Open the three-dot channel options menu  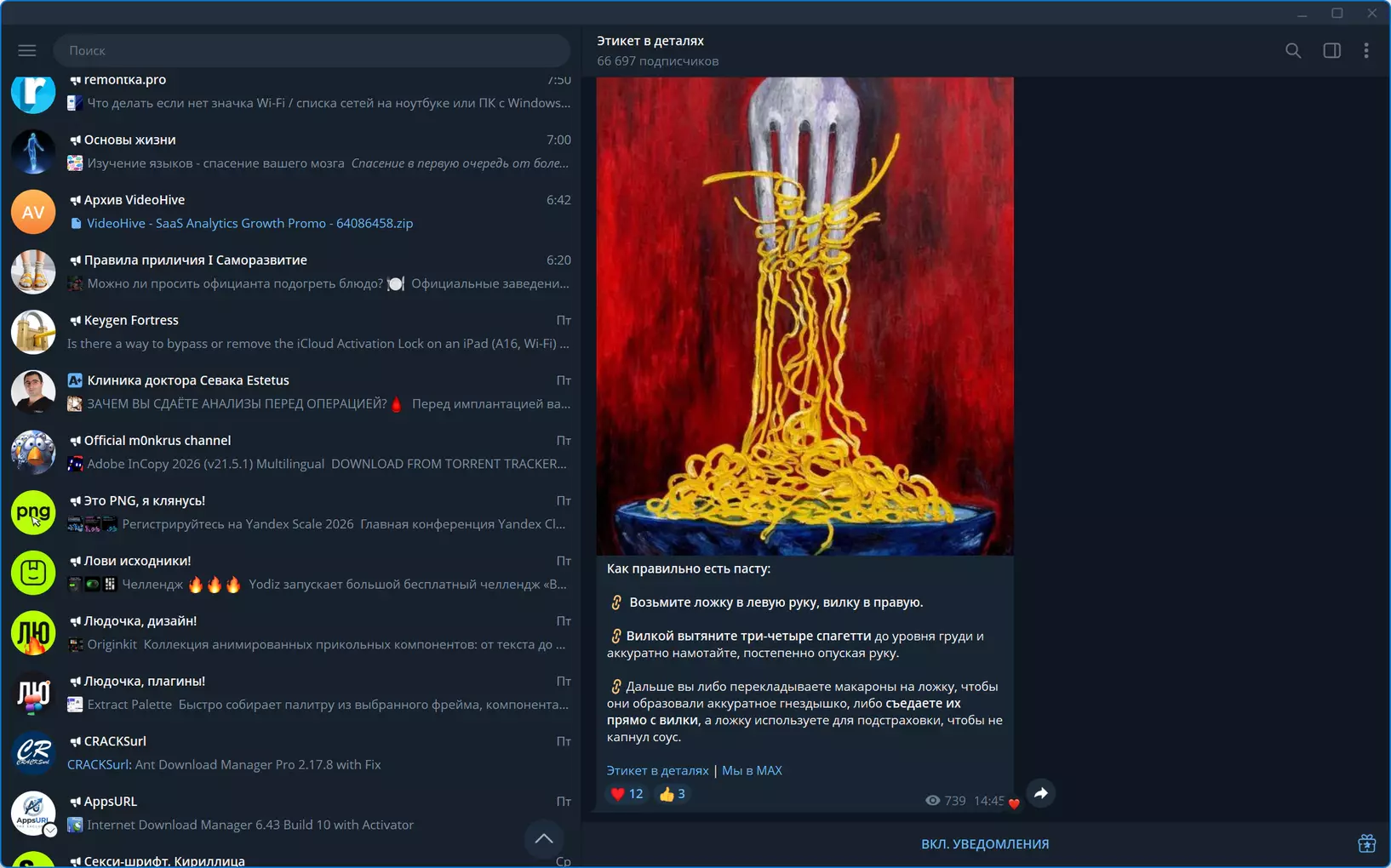click(x=1366, y=51)
